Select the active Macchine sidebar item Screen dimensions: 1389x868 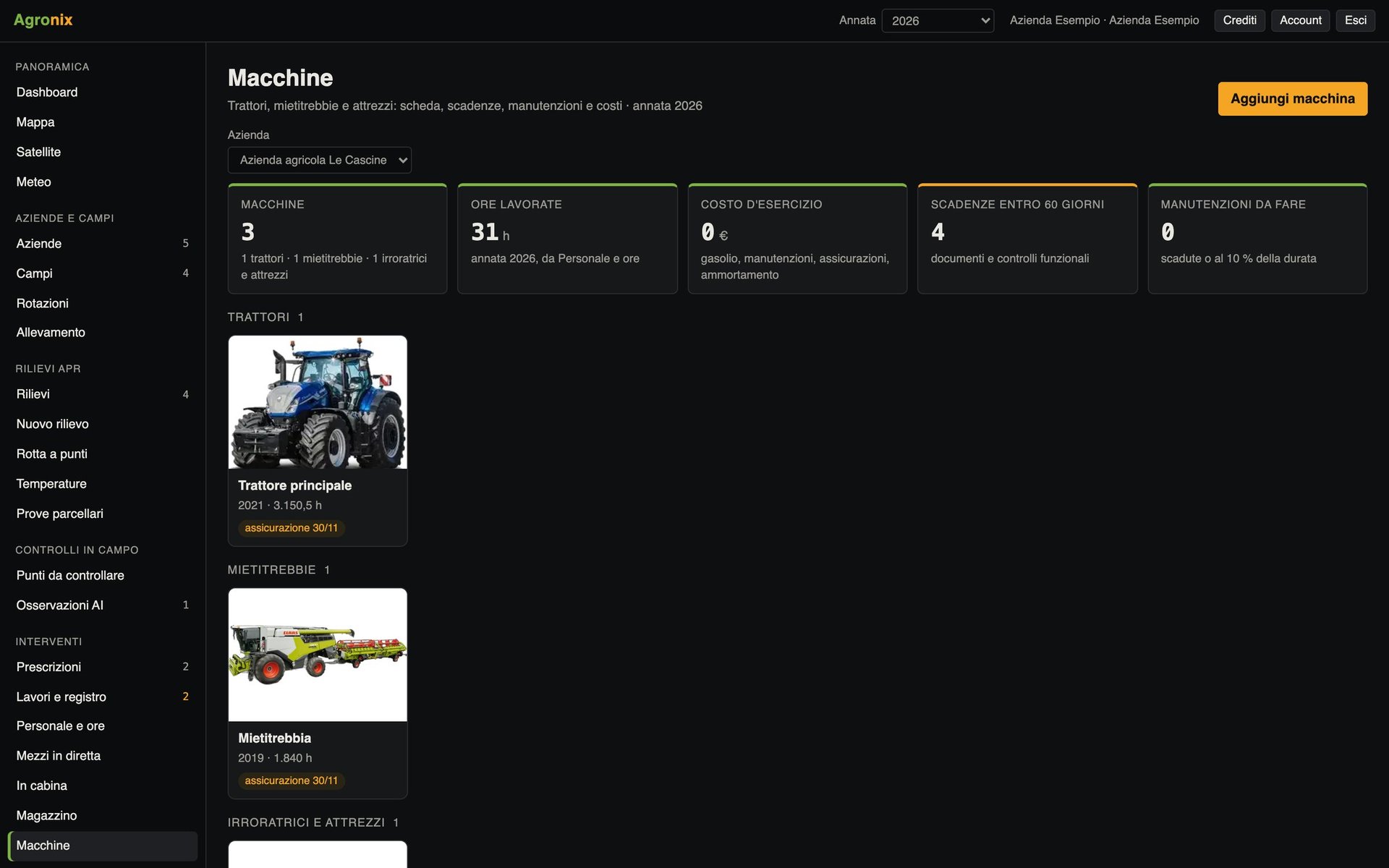pos(102,846)
